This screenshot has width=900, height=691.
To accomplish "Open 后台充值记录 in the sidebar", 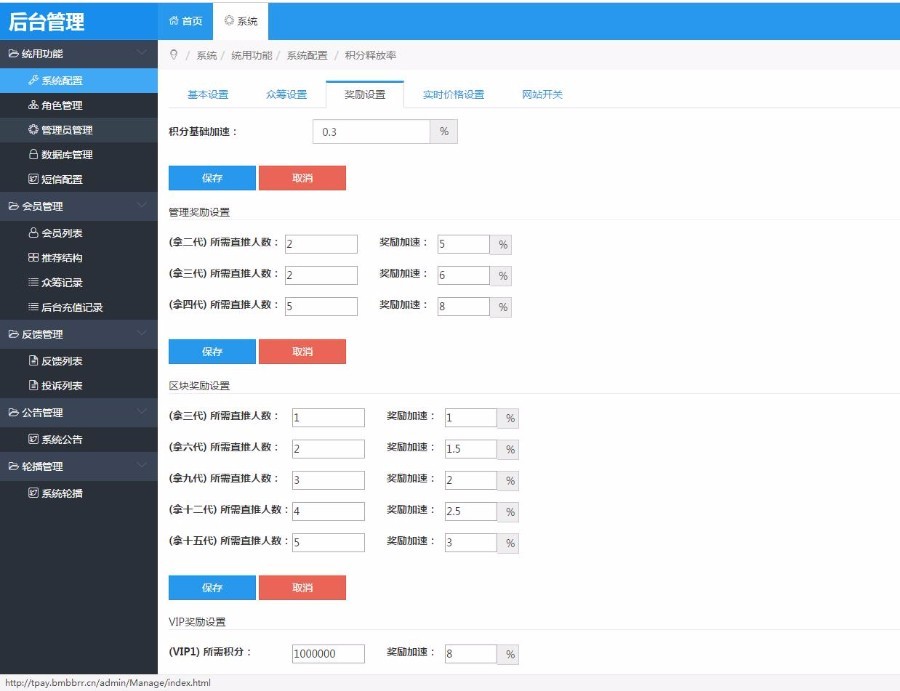I will click(79, 307).
